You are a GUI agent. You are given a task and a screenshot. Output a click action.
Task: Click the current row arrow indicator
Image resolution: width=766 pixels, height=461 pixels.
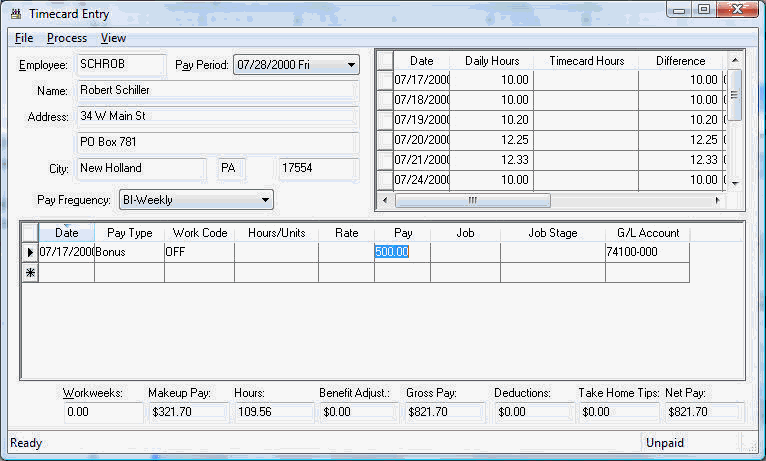click(x=30, y=252)
